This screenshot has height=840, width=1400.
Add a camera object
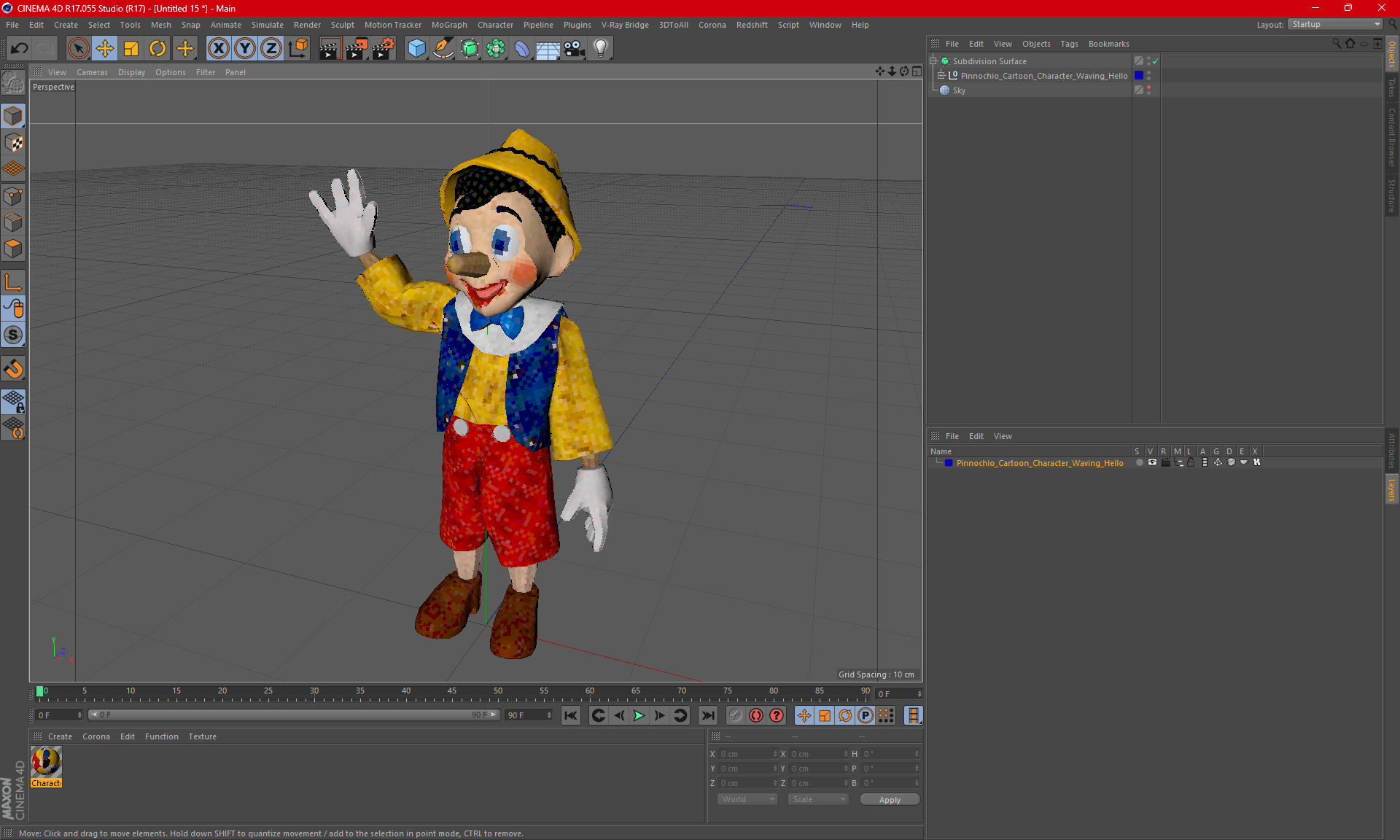(x=574, y=49)
